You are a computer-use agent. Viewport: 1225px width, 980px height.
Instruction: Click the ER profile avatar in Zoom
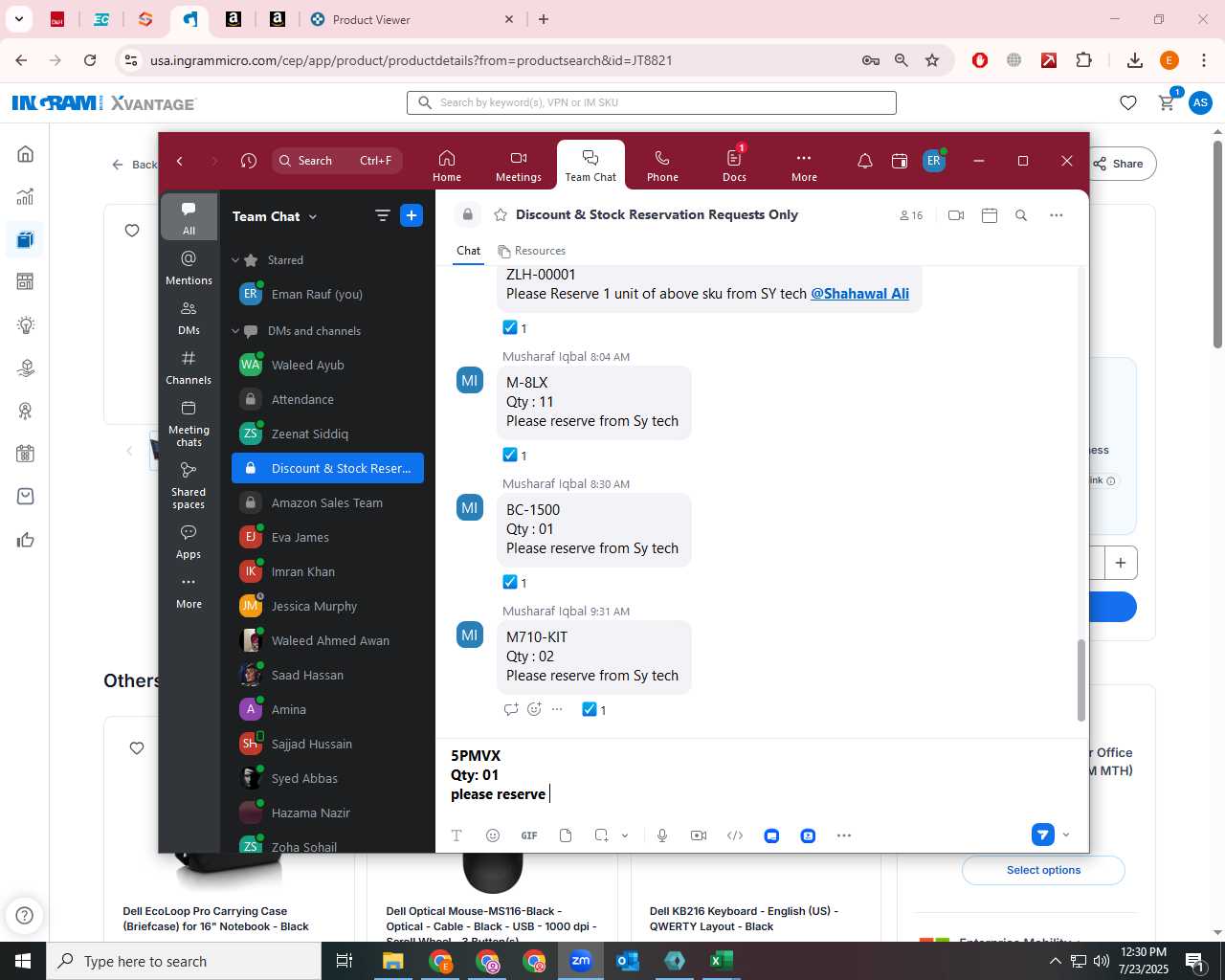[x=933, y=161]
